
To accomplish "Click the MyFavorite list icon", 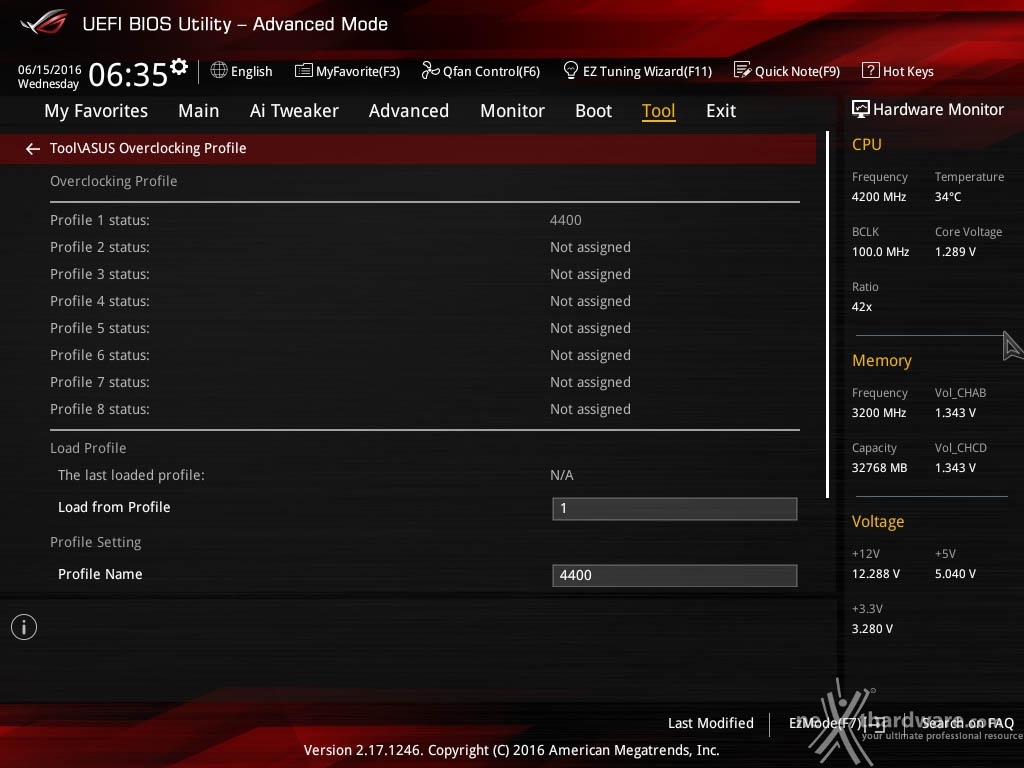I will [x=304, y=71].
